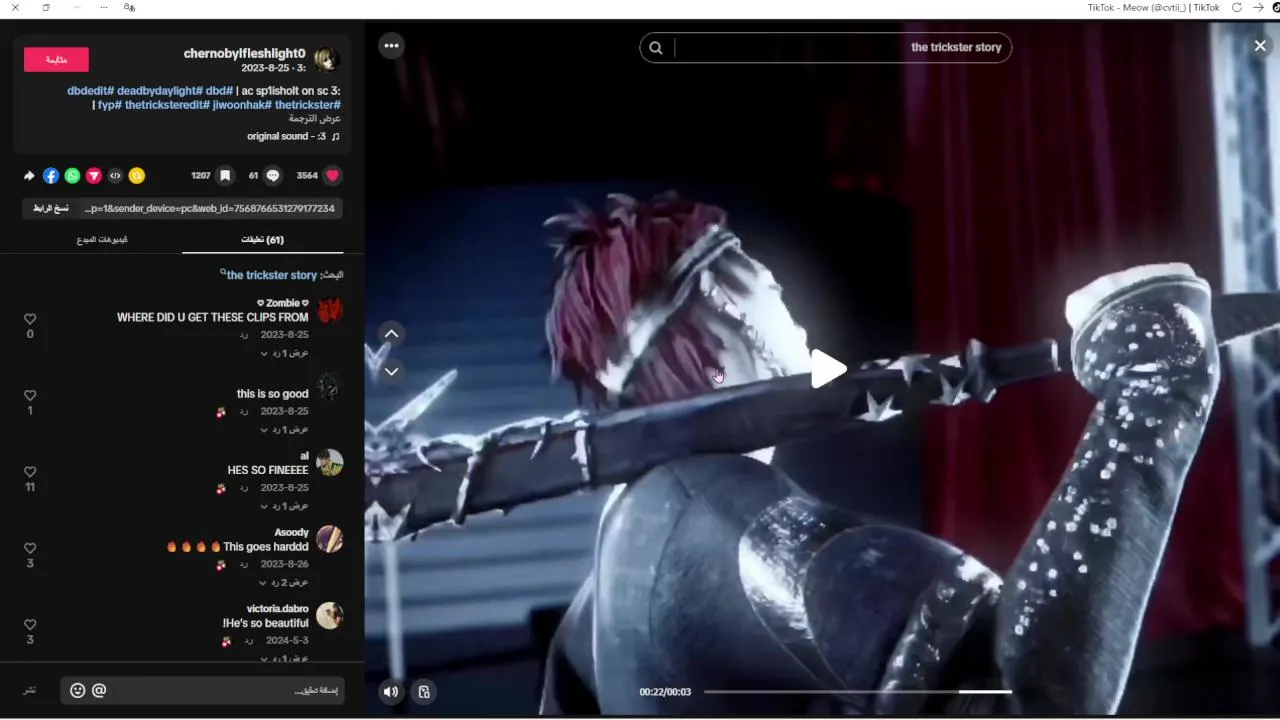Expand 1 reply under 'HES SO FINEEEE'
The width and height of the screenshot is (1280, 720).
tap(284, 506)
